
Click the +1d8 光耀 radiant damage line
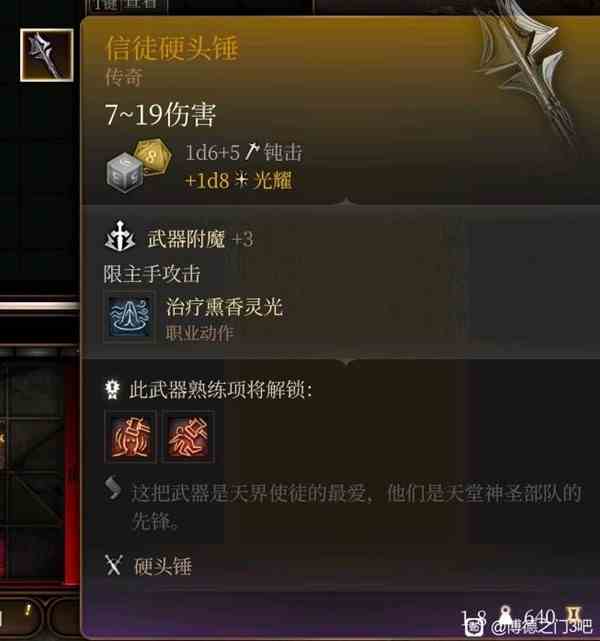239,180
